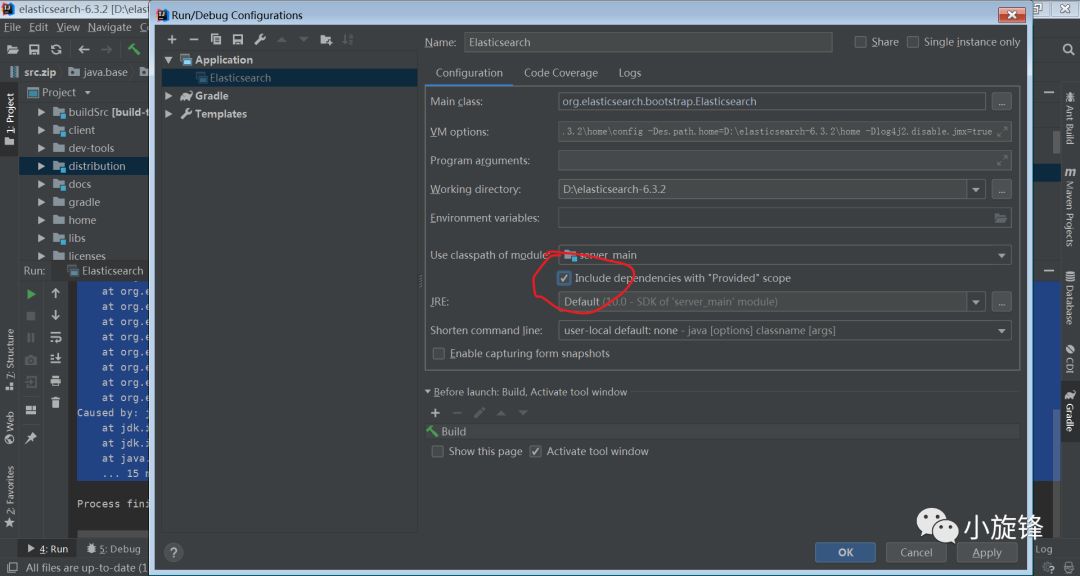
Task: Pin Run tab icon
Action: coord(31,438)
